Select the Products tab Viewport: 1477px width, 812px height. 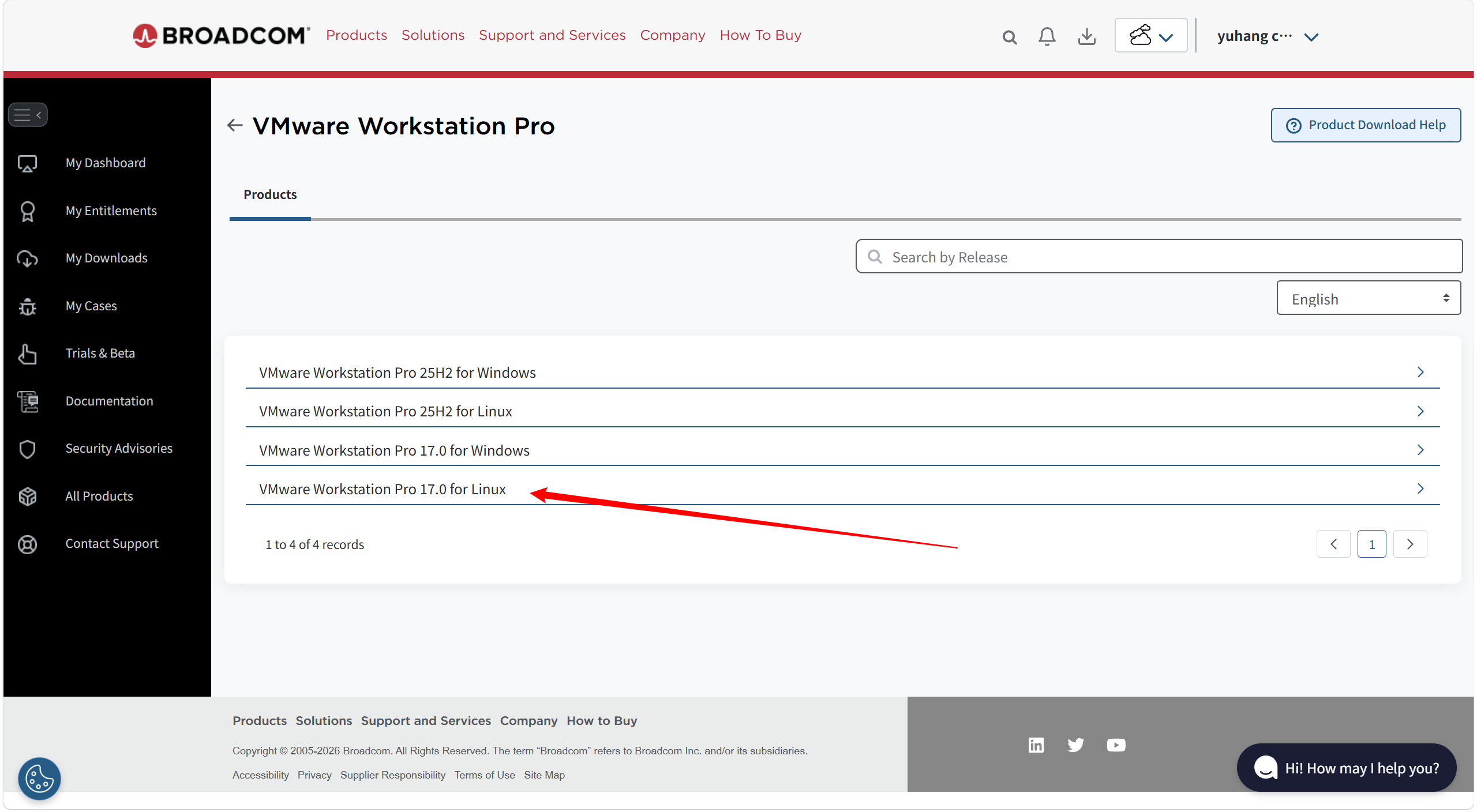coord(270,195)
